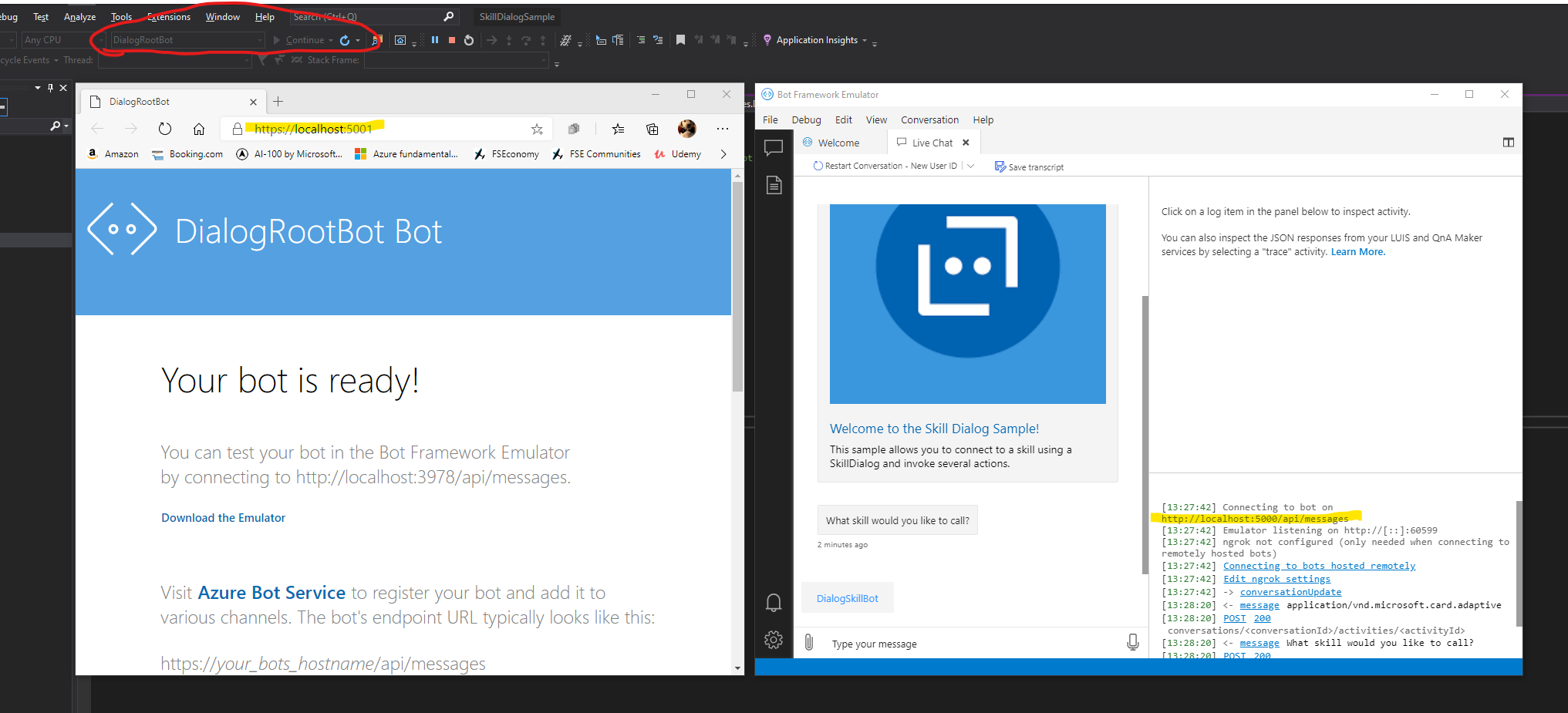Refresh the DialogRootBot browser page
This screenshot has width=1568, height=713.
[x=164, y=129]
